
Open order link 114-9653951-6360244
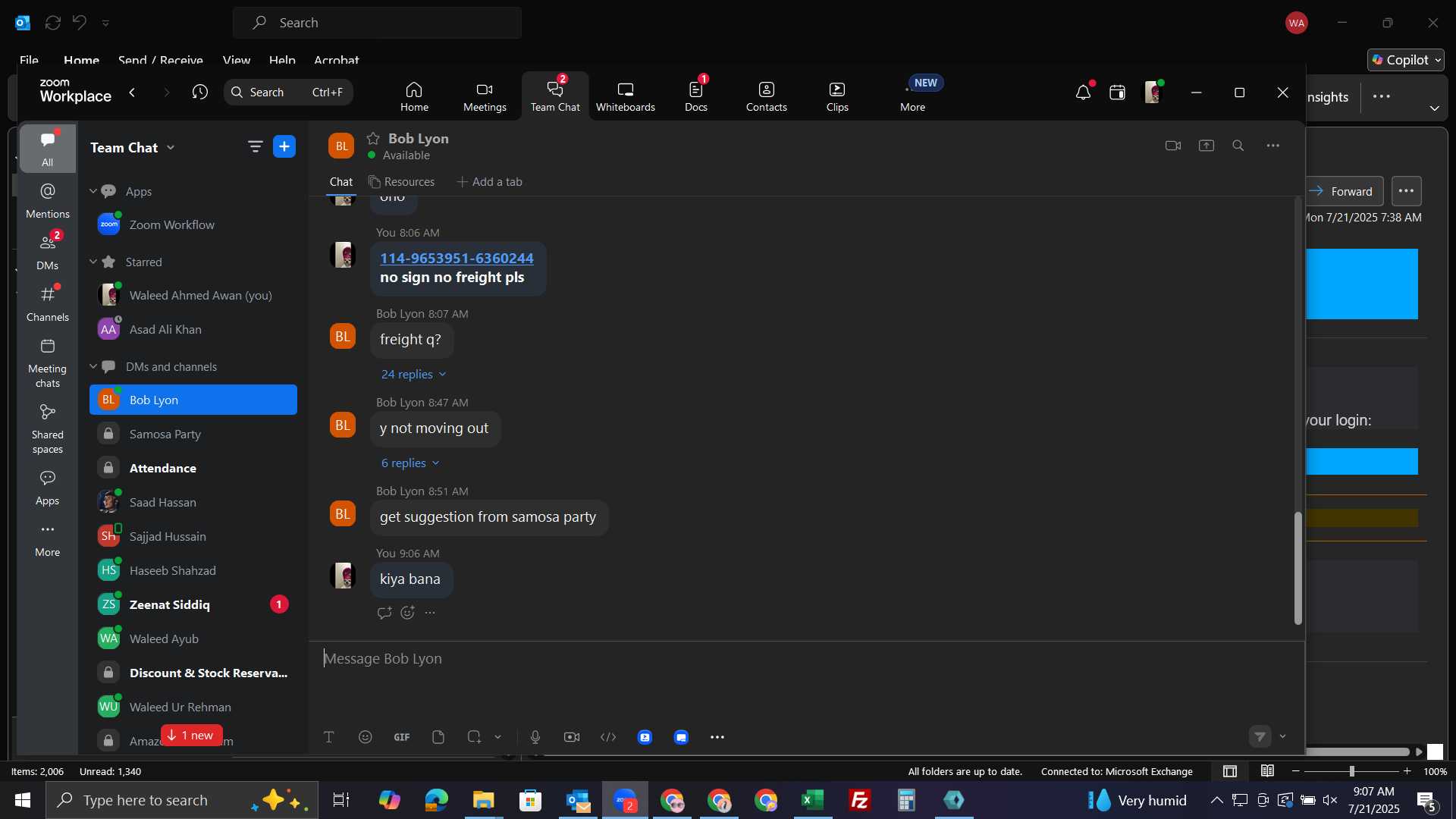tap(457, 258)
